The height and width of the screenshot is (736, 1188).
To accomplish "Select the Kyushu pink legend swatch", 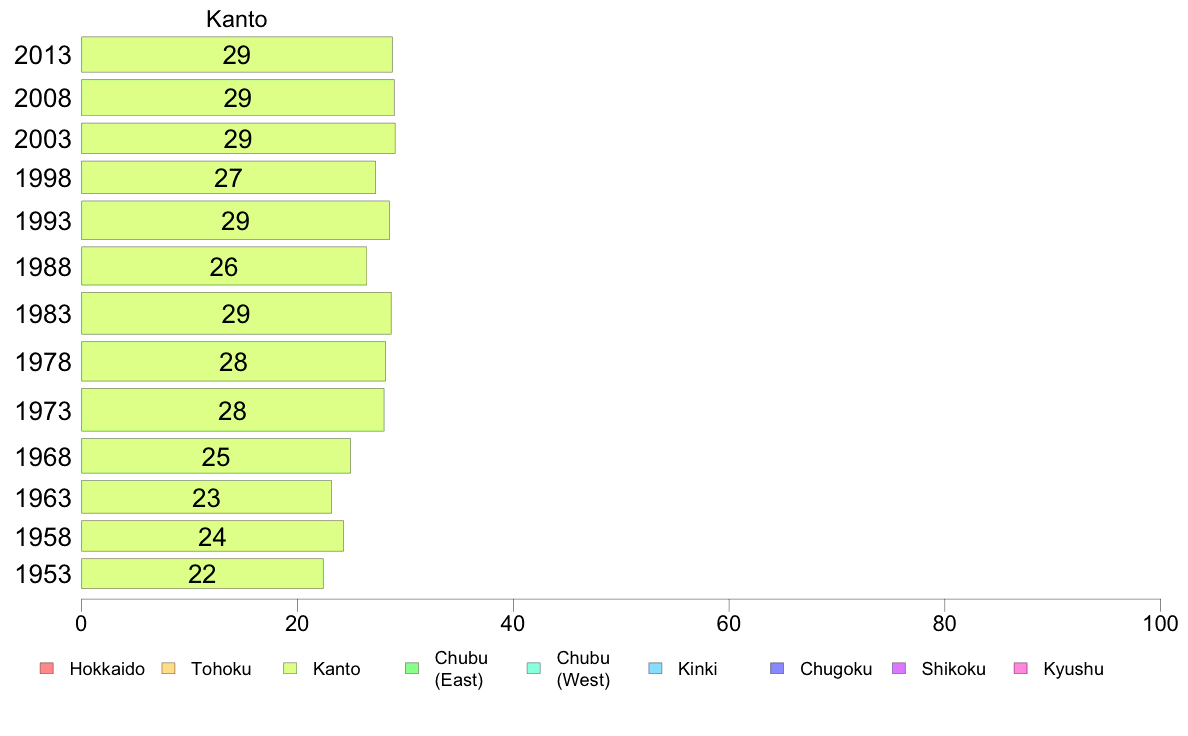I will pyautogui.click(x=1021, y=669).
